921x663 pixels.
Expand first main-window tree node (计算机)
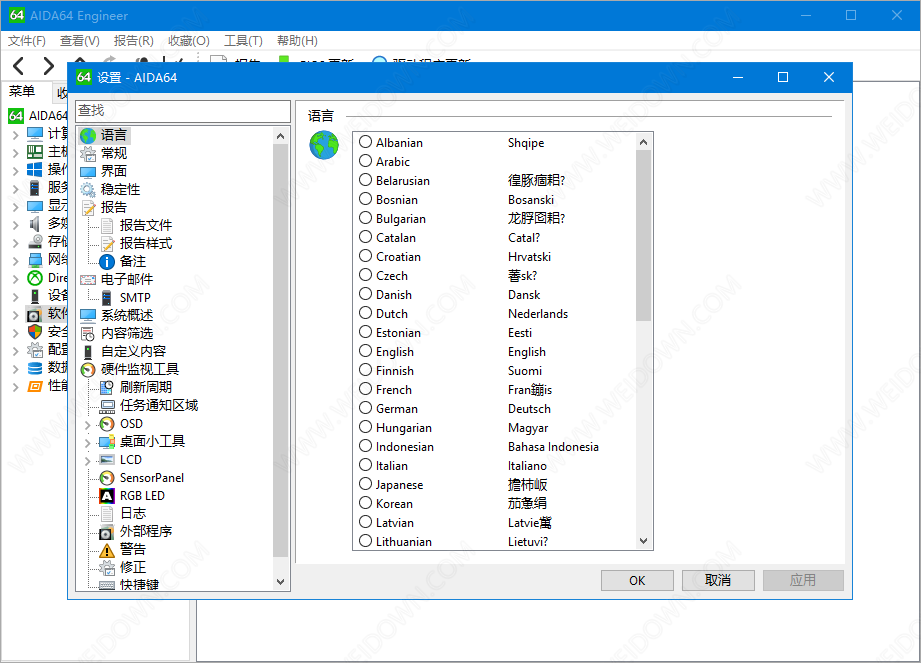(x=16, y=134)
